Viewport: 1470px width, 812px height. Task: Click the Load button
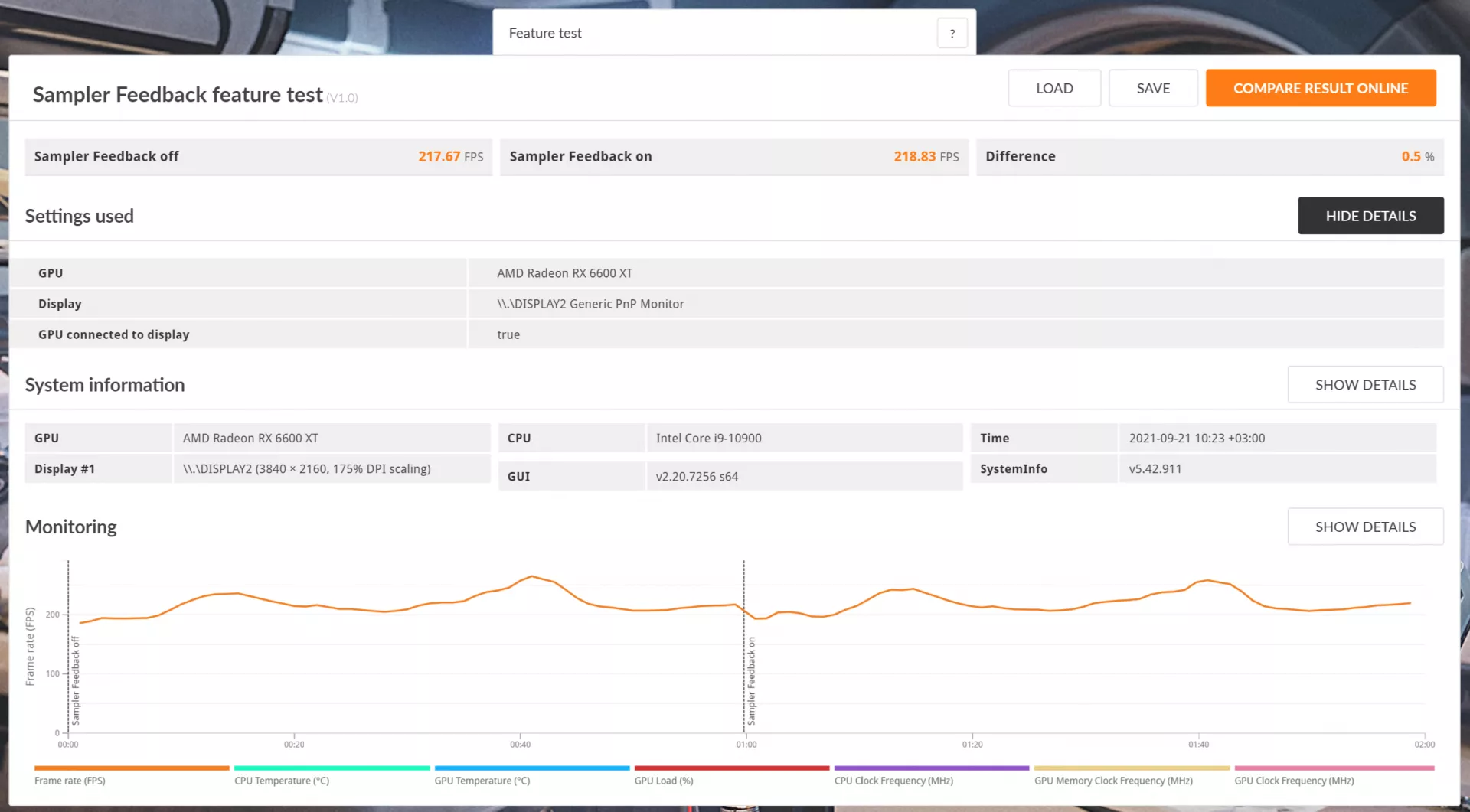pyautogui.click(x=1054, y=88)
